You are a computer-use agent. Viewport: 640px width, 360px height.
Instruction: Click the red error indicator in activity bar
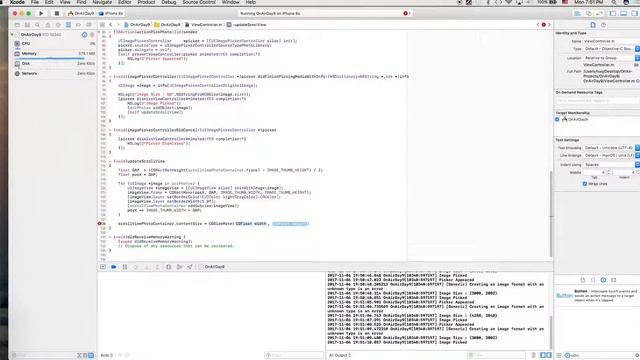coord(406,13)
